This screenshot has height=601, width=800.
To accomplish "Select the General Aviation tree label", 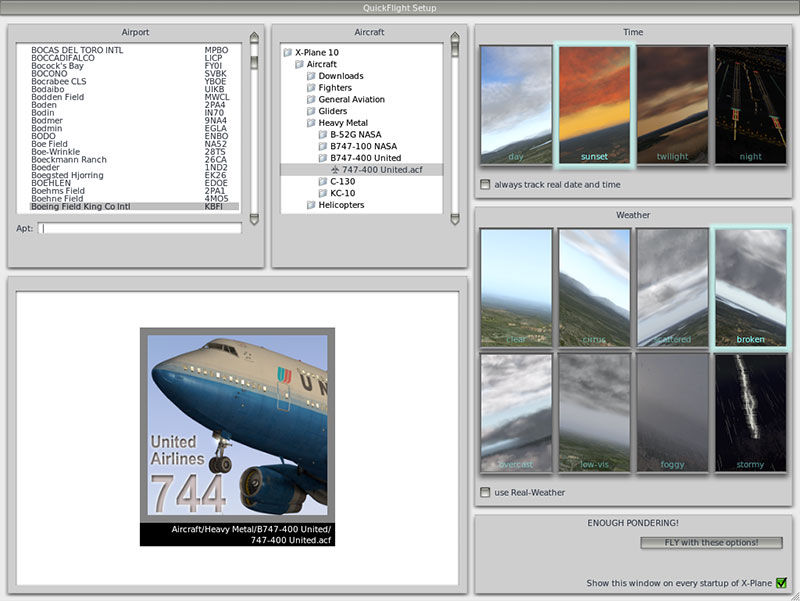I will (x=352, y=99).
